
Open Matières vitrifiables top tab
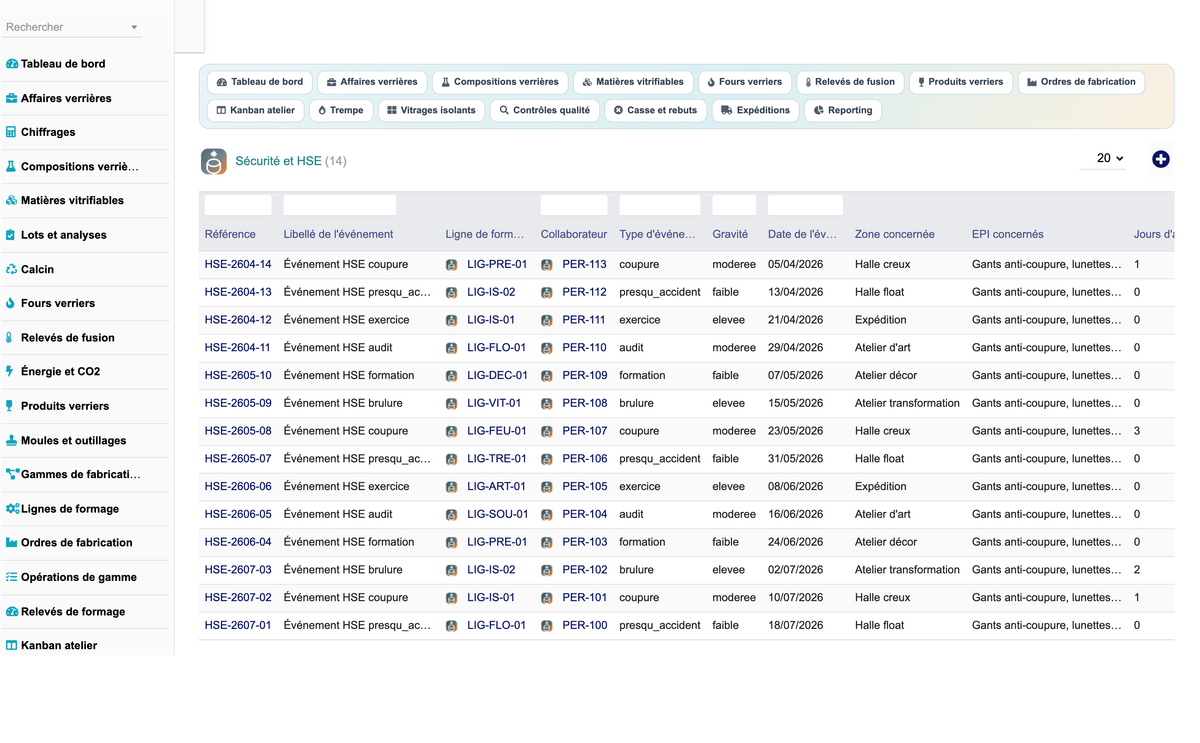633,82
